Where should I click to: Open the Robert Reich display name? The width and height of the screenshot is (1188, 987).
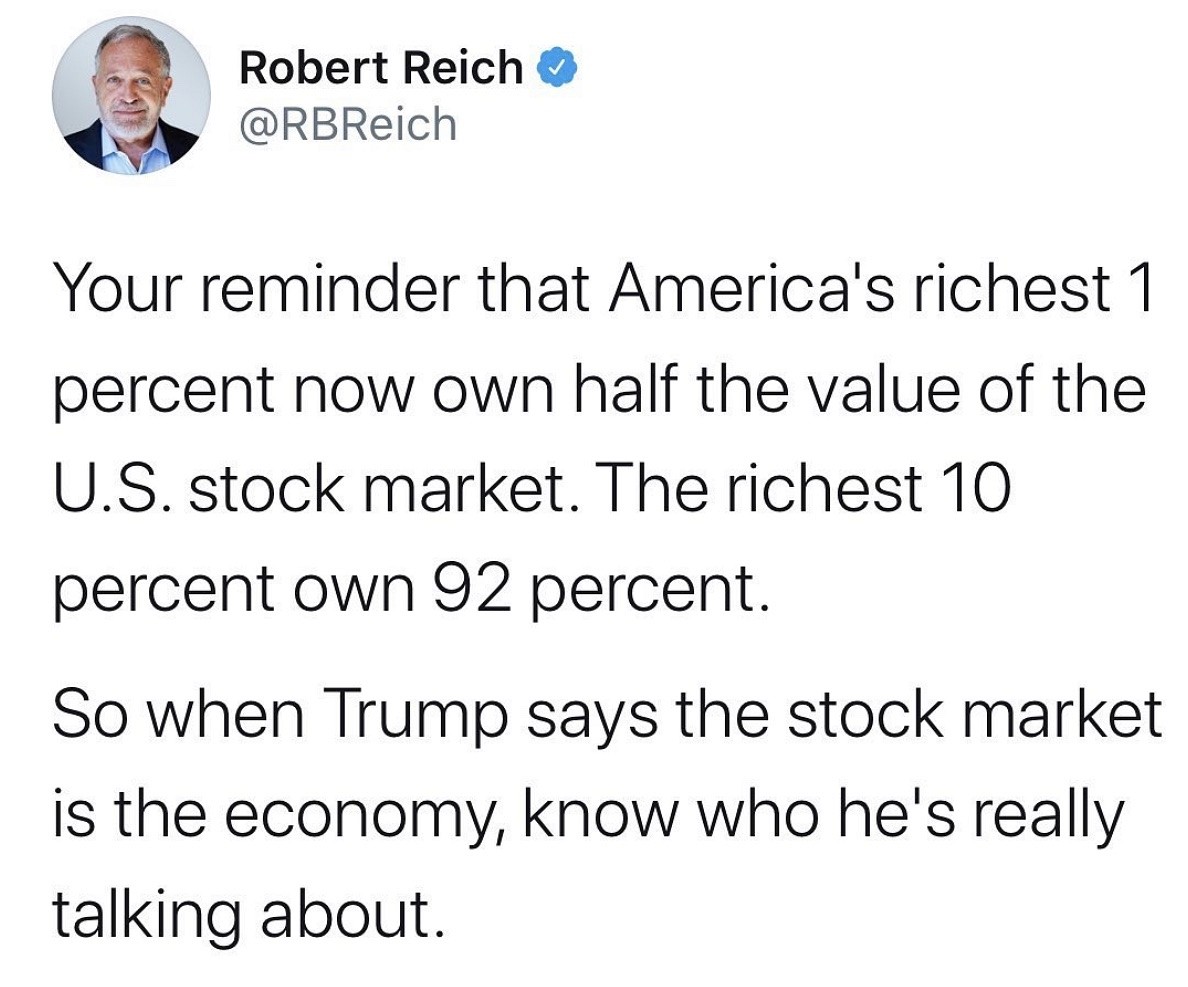click(x=381, y=70)
